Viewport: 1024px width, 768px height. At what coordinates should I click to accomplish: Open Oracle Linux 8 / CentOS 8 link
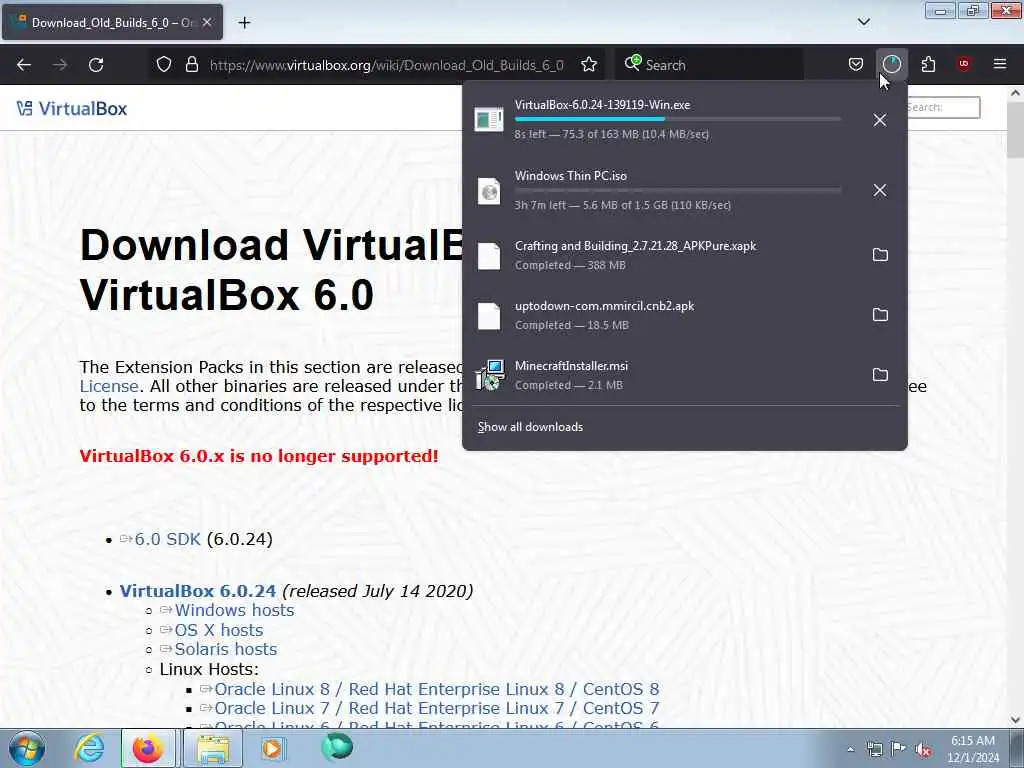point(436,689)
